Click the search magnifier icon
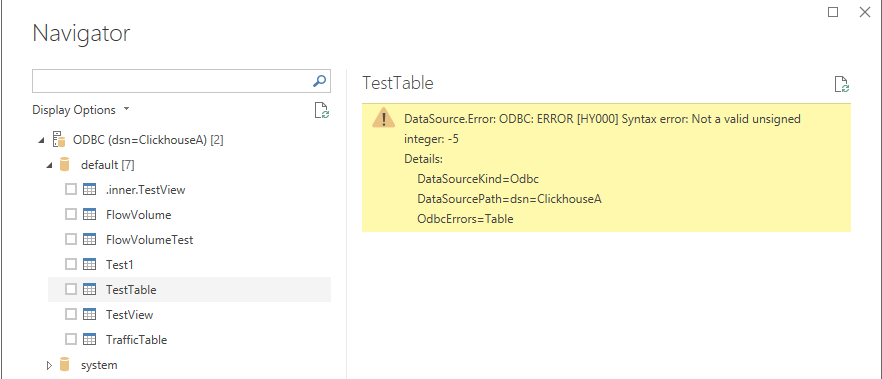This screenshot has height=379, width=882. (320, 82)
